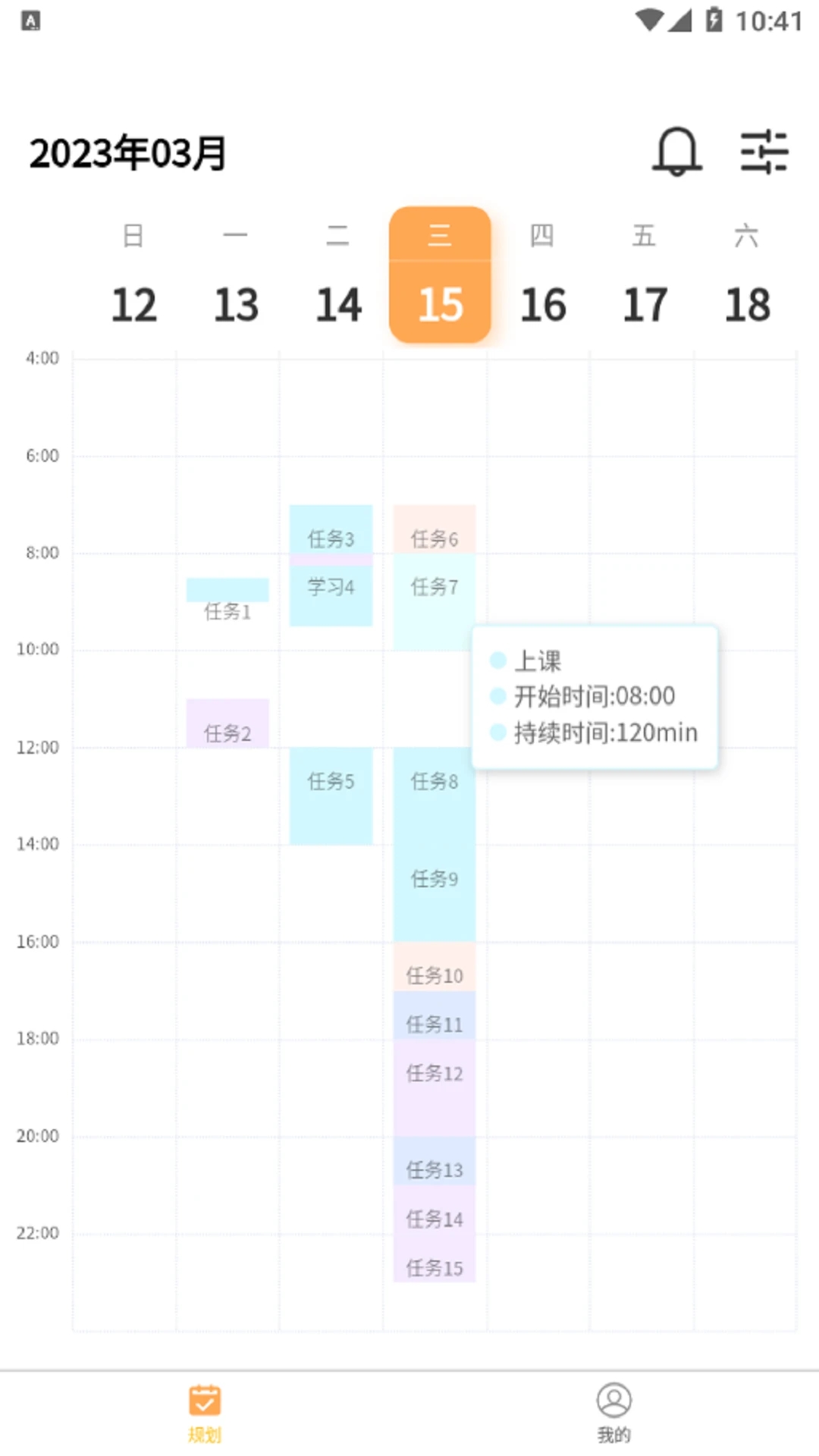819x1456 pixels.
Task: Tap the 2023年03月 month title
Action: click(127, 153)
